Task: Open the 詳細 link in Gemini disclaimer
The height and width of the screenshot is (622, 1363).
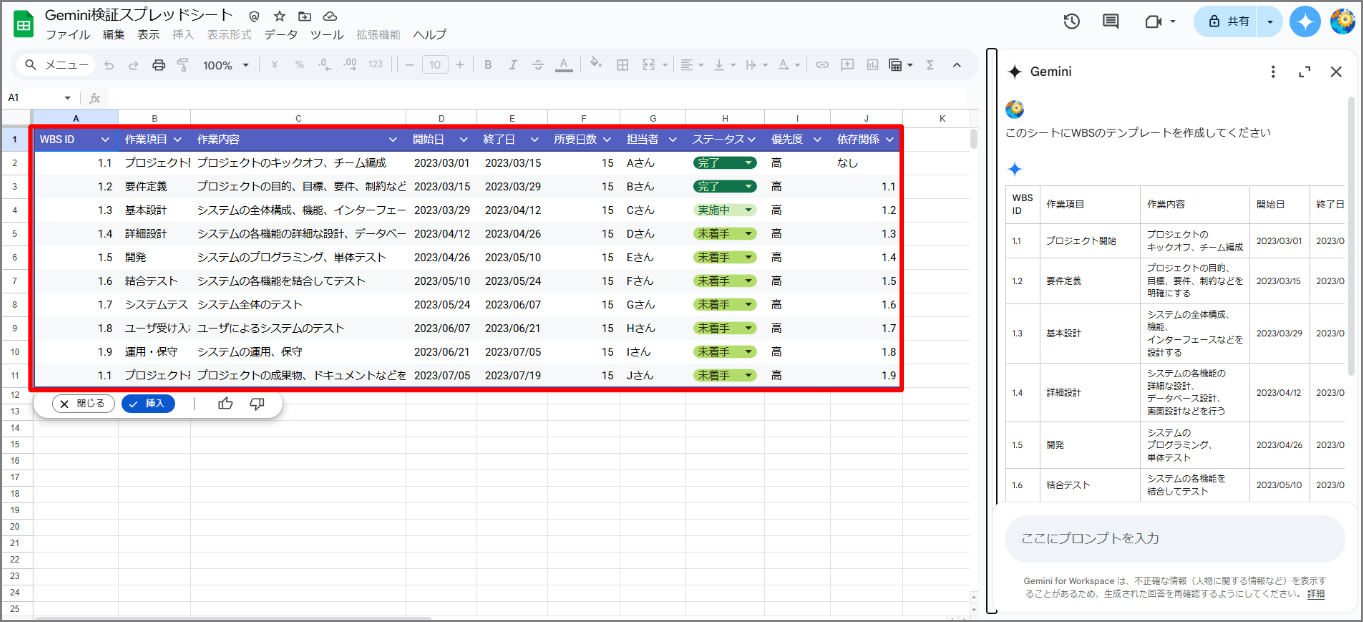Action: tap(1315, 594)
